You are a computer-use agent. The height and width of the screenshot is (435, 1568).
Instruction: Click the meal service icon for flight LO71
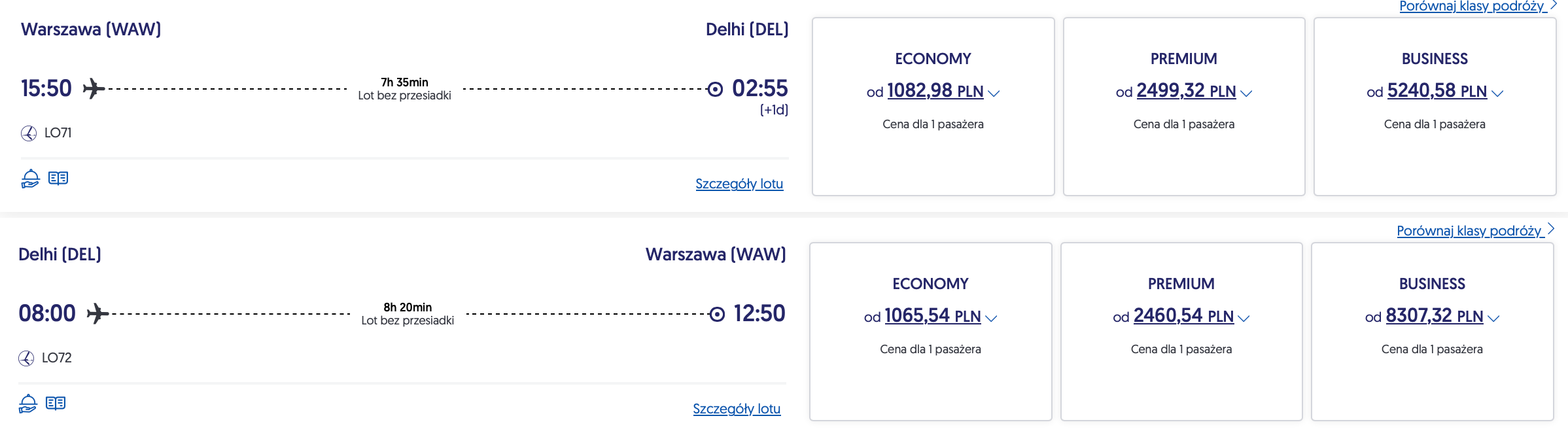pyautogui.click(x=30, y=179)
